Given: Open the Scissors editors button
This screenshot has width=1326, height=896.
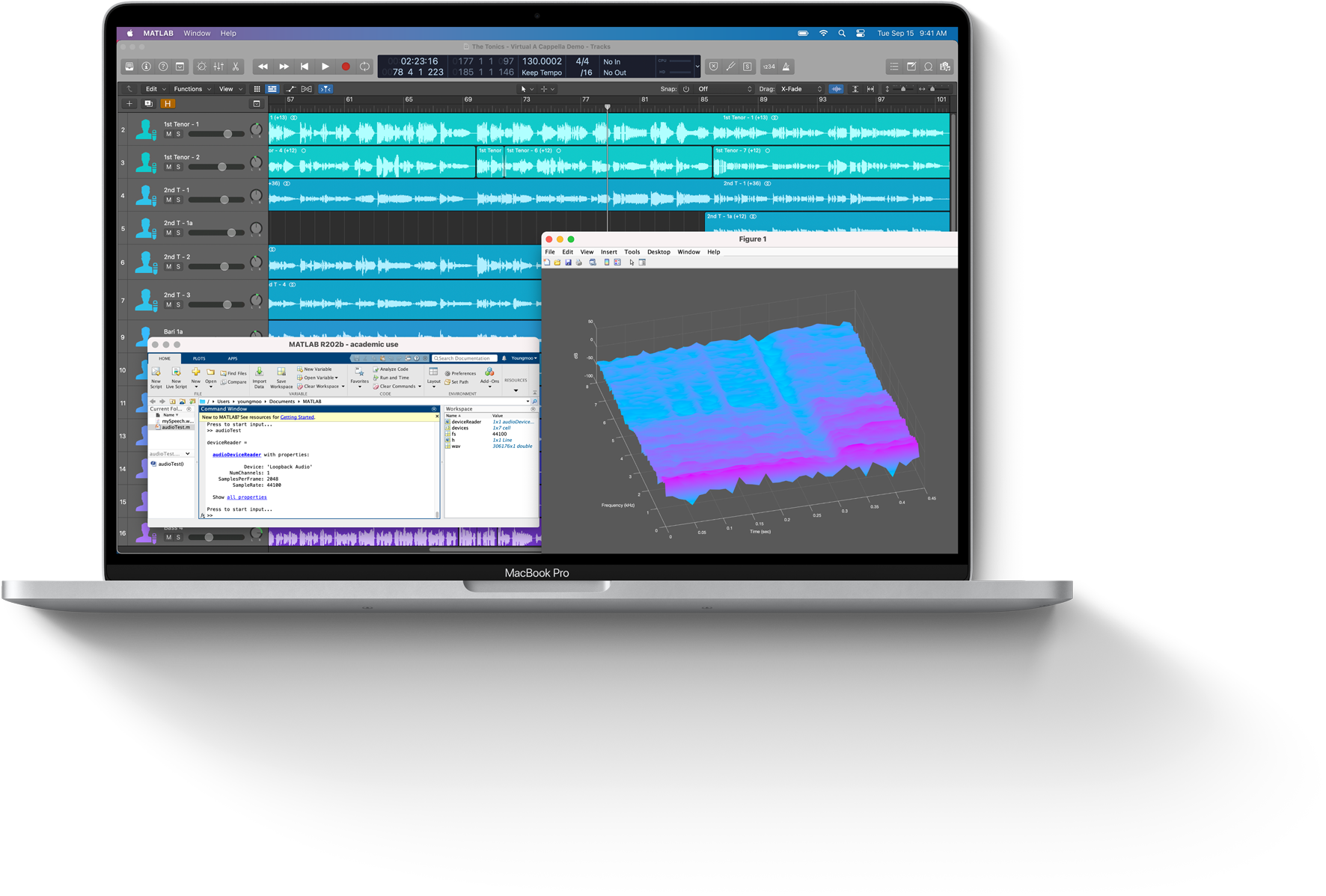Looking at the screenshot, I should 236,67.
